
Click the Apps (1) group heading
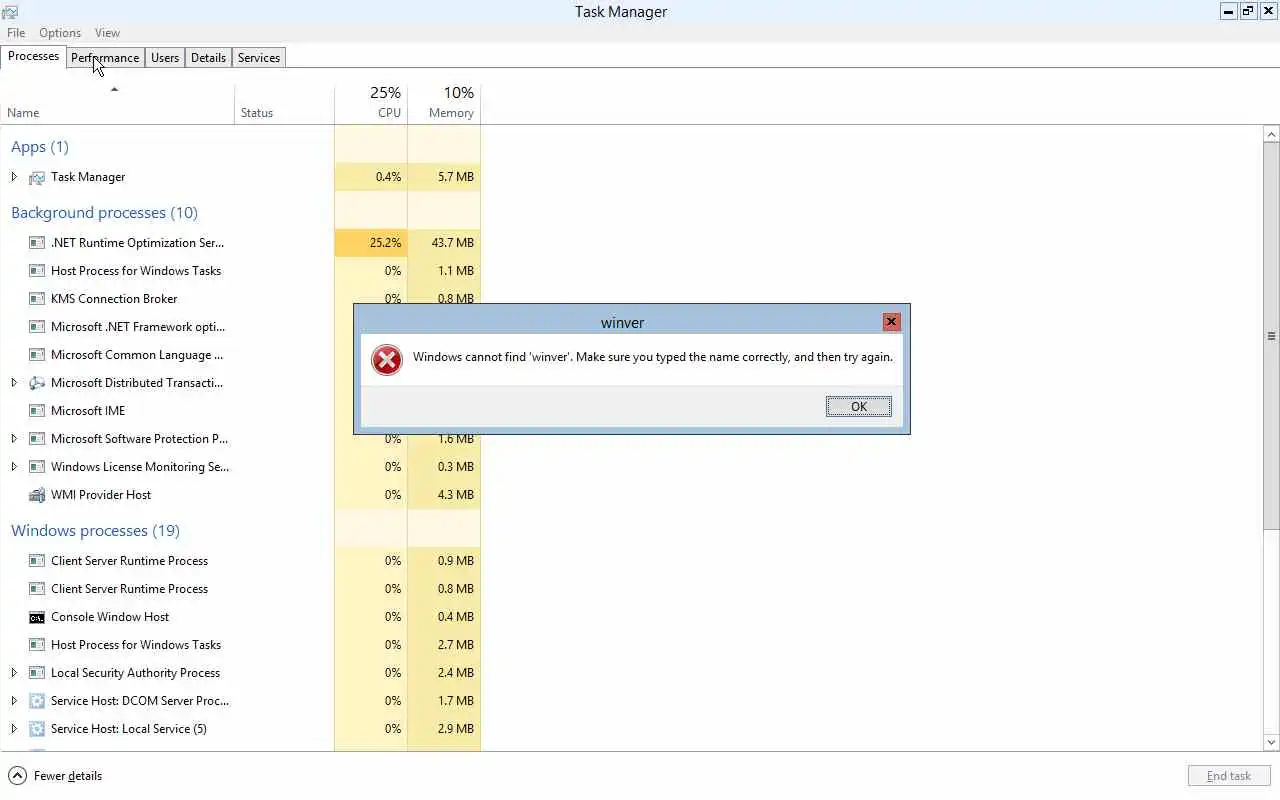pos(40,147)
